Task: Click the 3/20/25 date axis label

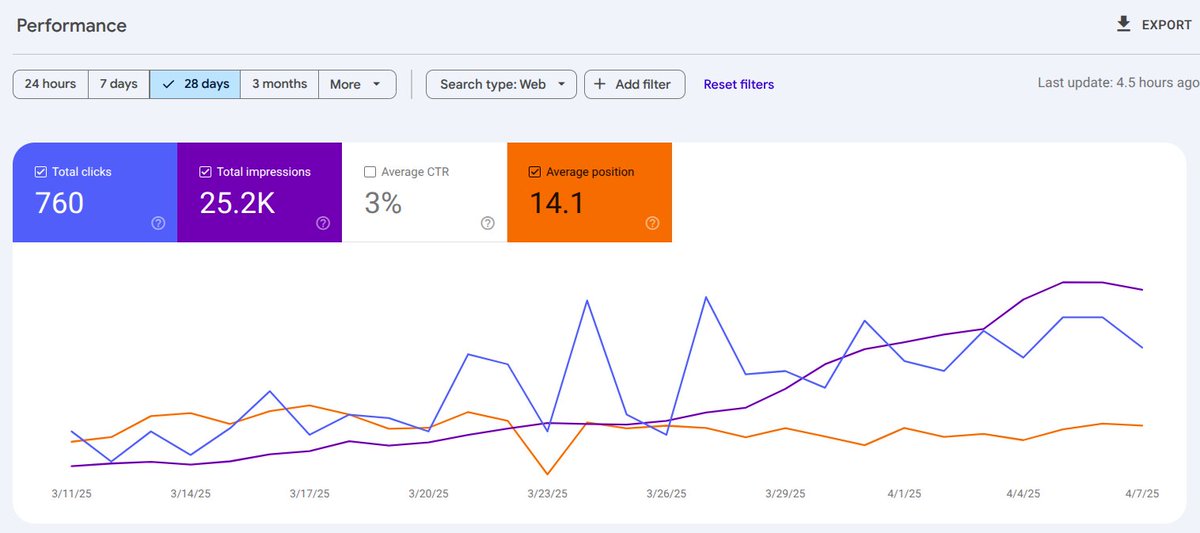Action: point(428,494)
